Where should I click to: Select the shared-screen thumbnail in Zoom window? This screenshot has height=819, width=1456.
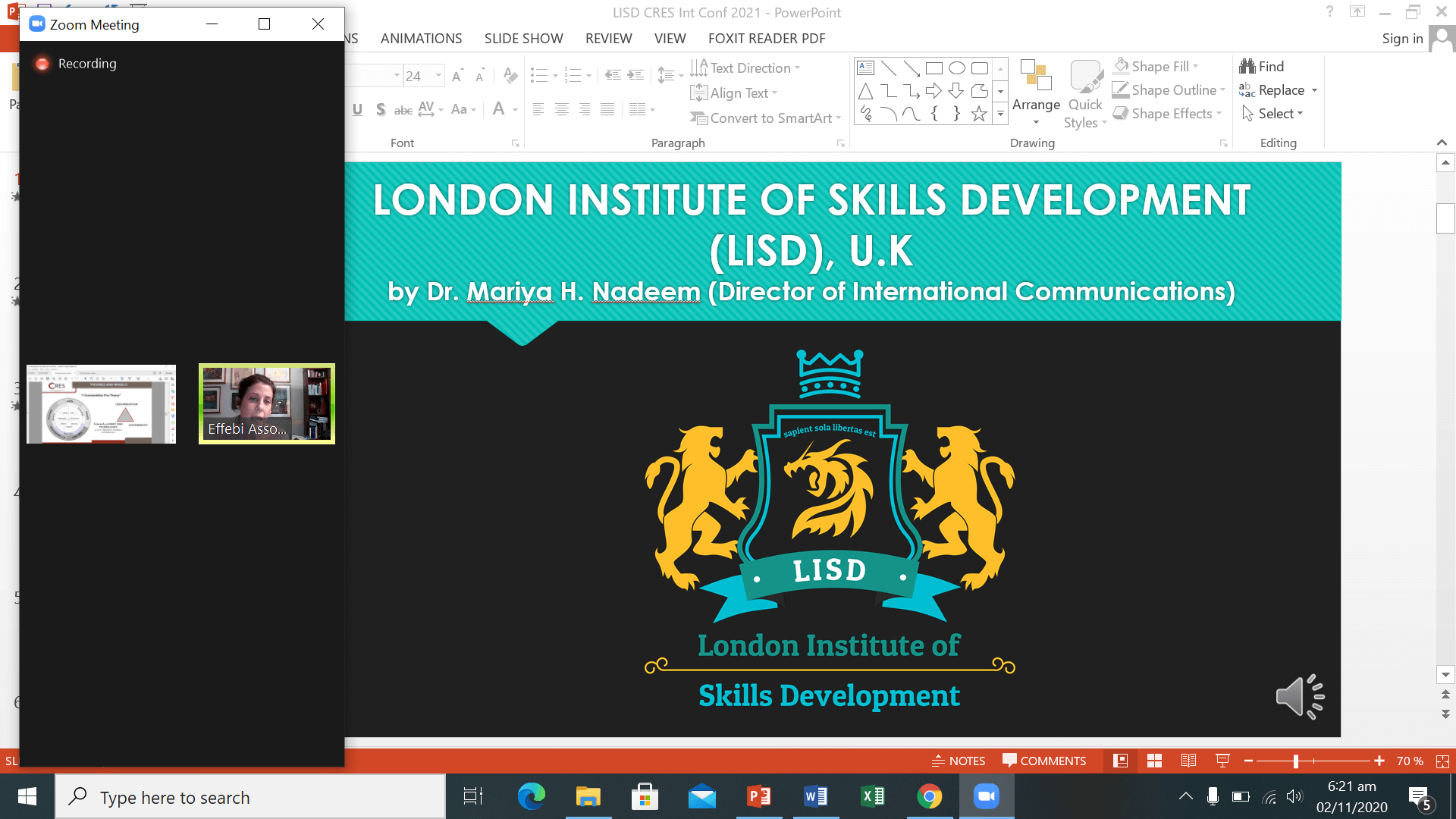point(101,403)
